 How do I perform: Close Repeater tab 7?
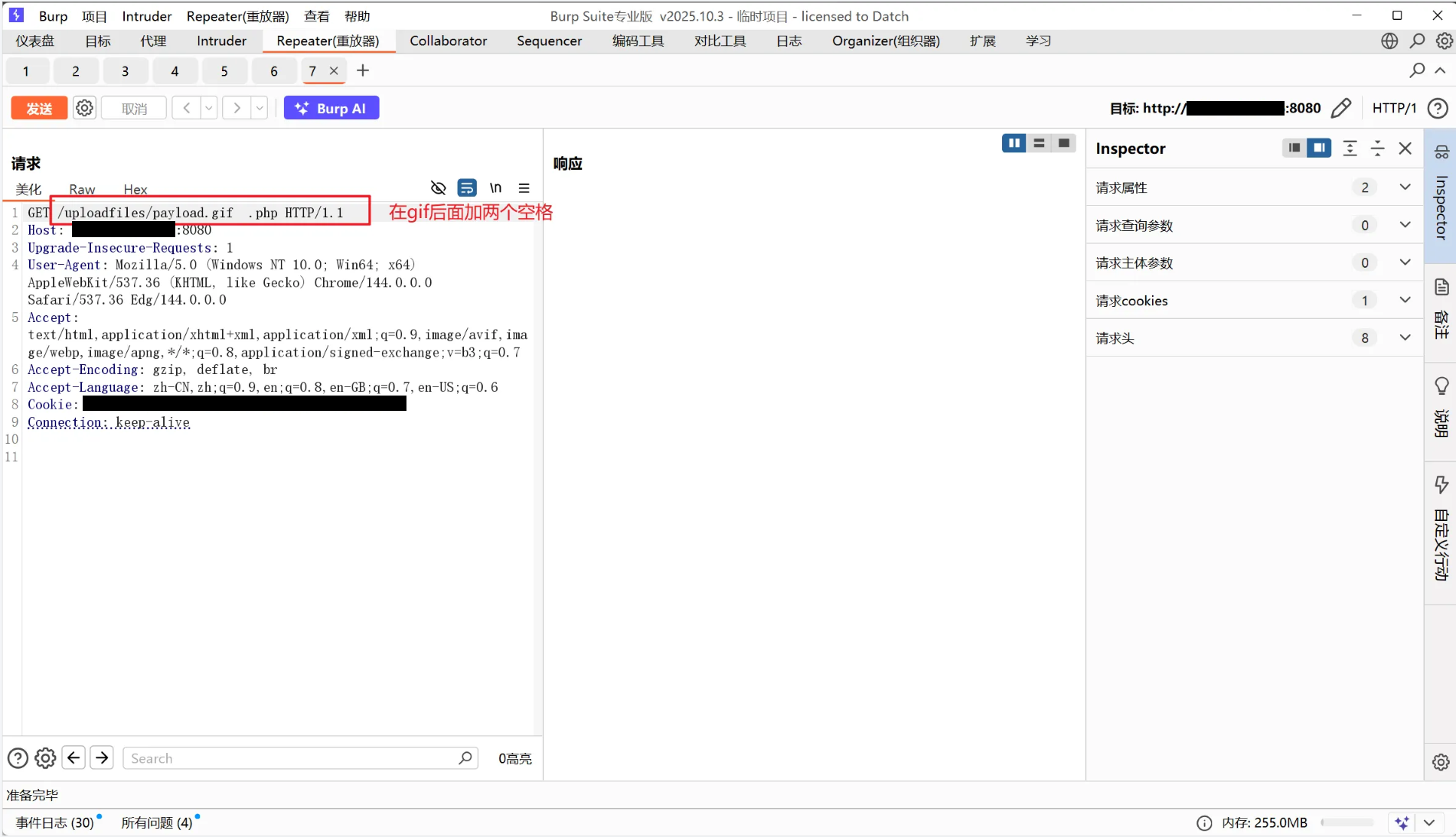334,70
